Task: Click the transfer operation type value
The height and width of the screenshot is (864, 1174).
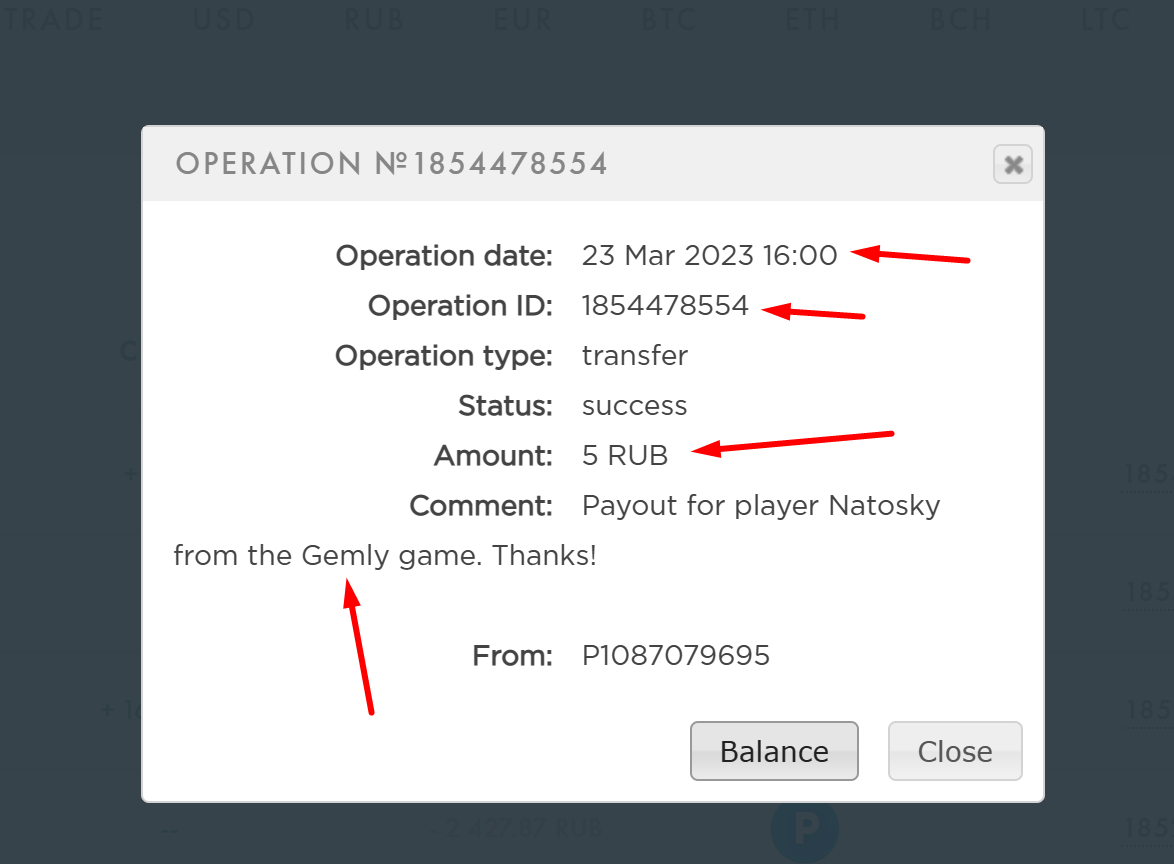Action: 634,356
